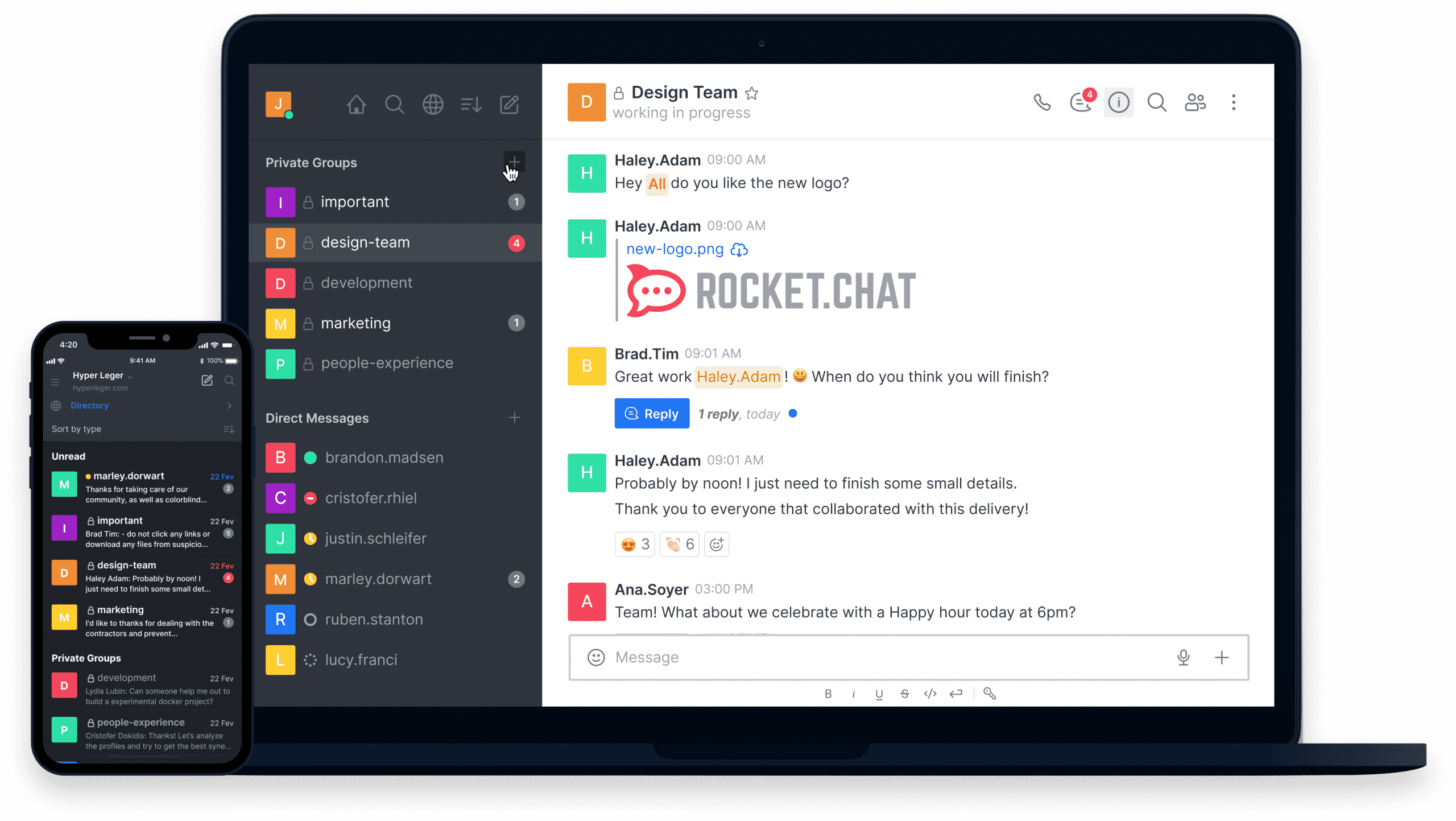This screenshot has height=821, width=1456.
Task: Toggle bold formatting in composer
Action: click(x=828, y=694)
